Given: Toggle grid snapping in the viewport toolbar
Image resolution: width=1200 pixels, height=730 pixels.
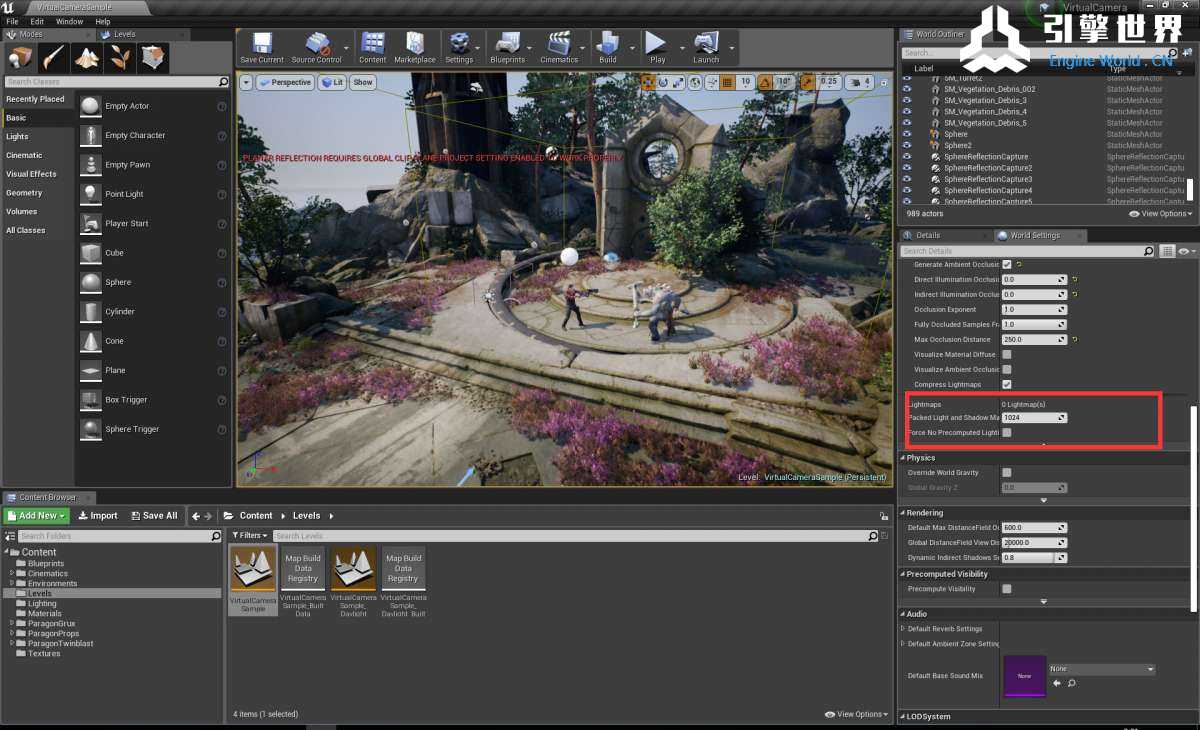Looking at the screenshot, I should (x=727, y=83).
